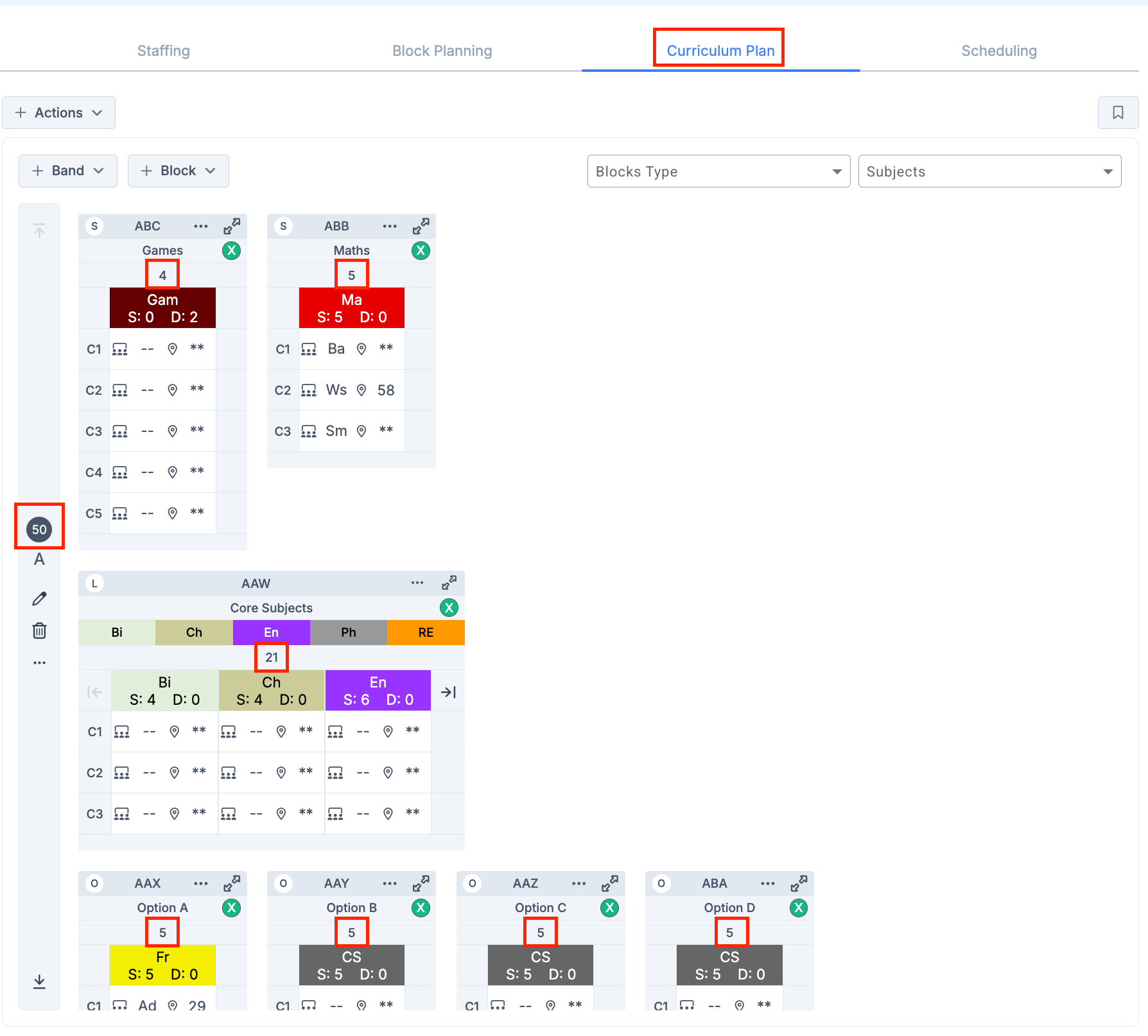Open the Blocks Type dropdown
Image resolution: width=1148 pixels, height=1036 pixels.
[718, 171]
